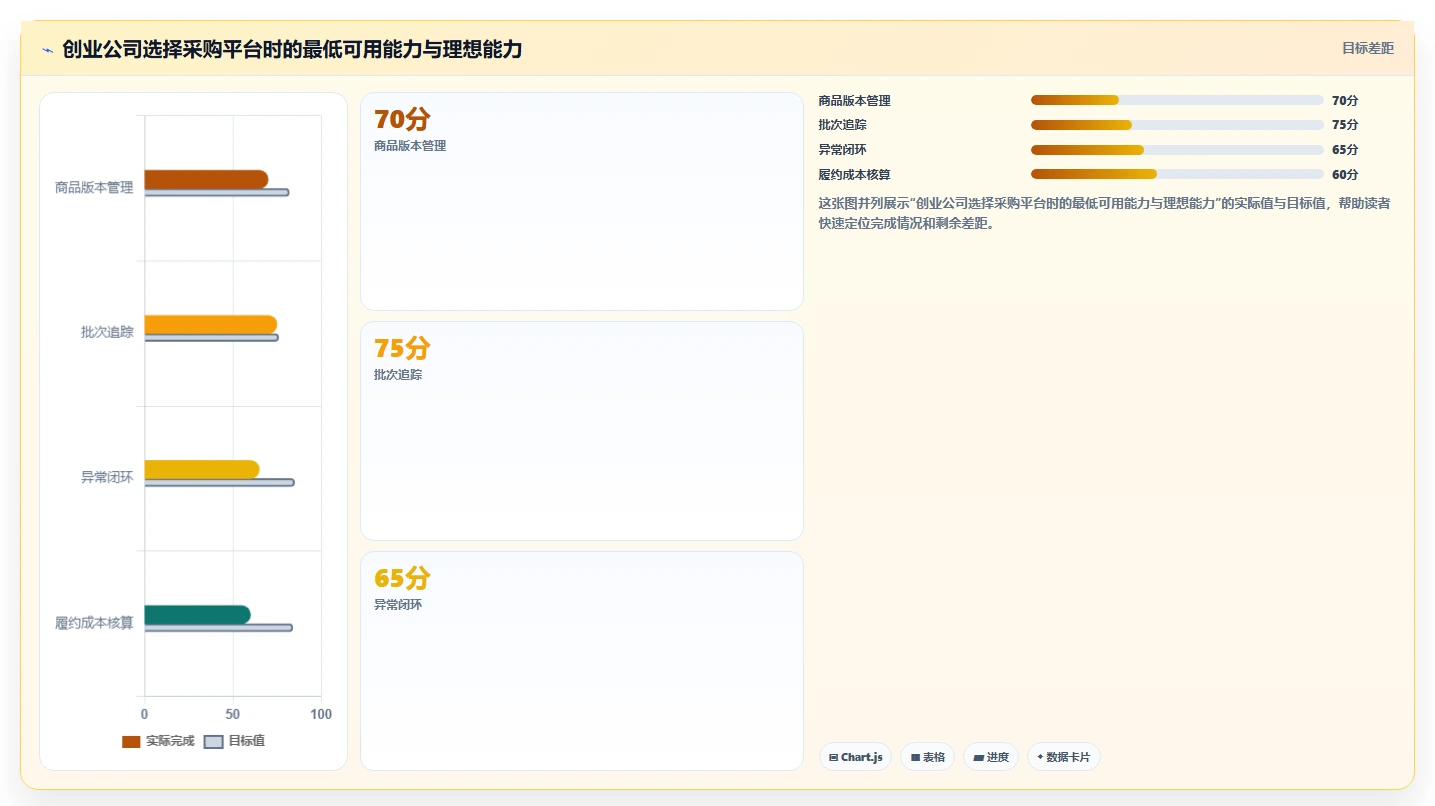The height and width of the screenshot is (806, 1435).
Task: Click the dashboard title text
Action: click(292, 49)
